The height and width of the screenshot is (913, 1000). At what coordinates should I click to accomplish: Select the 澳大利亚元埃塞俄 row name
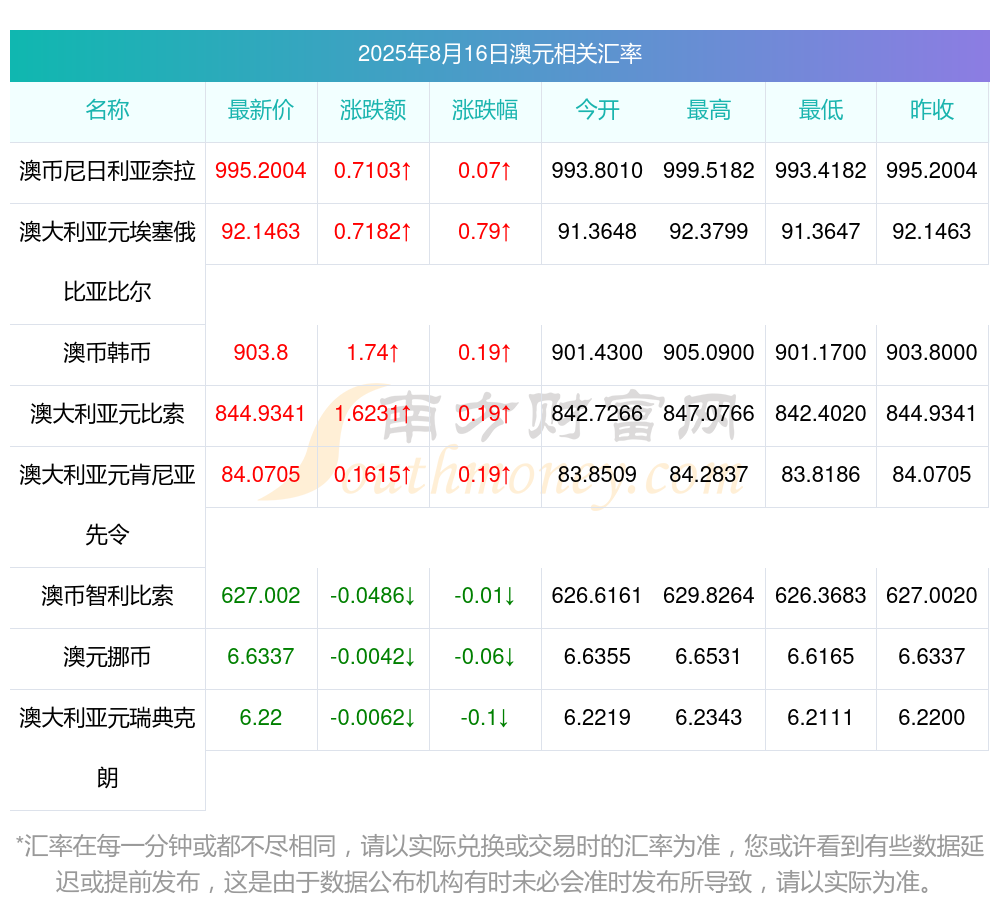tap(107, 231)
